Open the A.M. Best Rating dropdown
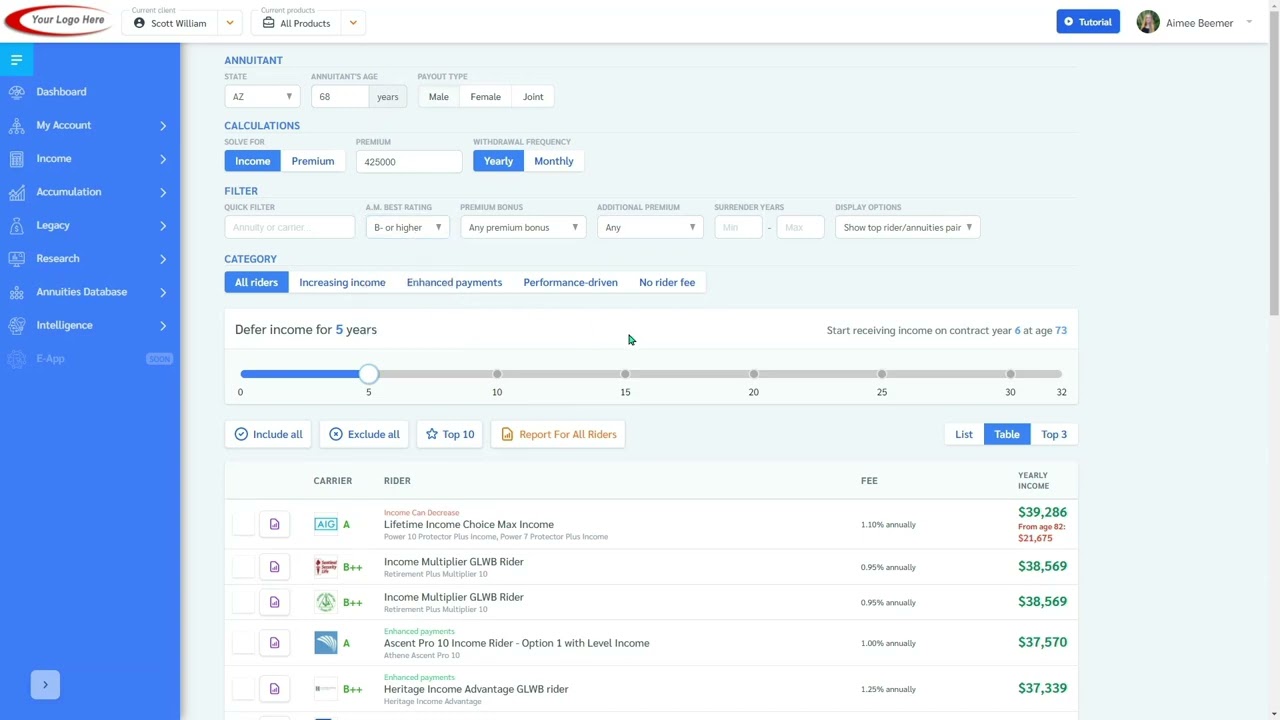This screenshot has width=1280, height=720. (407, 227)
